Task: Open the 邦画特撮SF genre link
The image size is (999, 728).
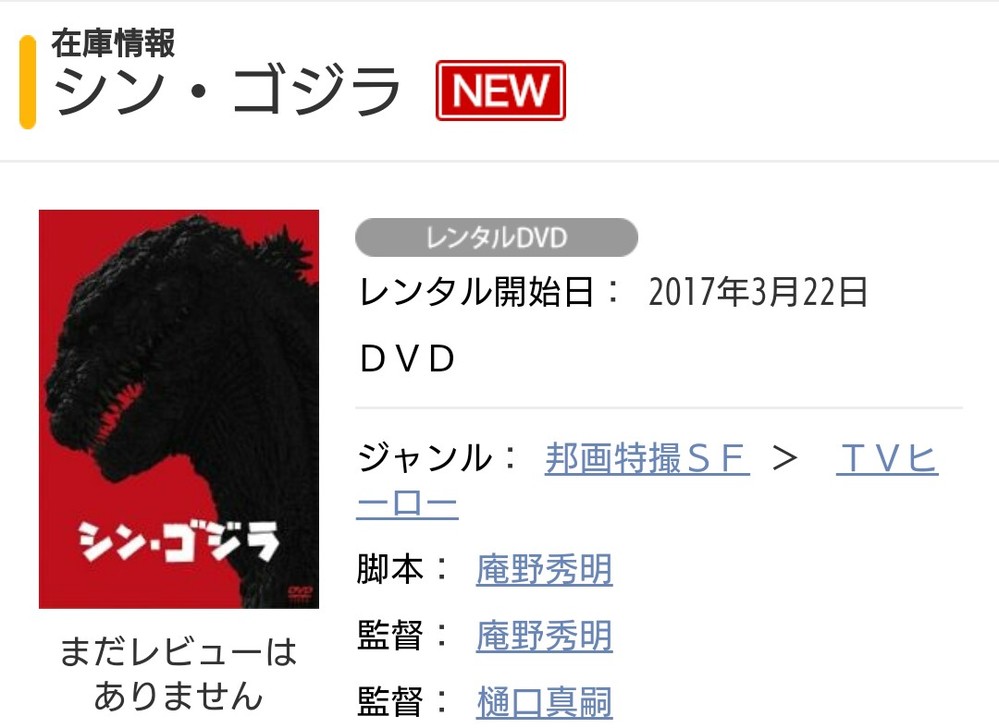Action: (647, 459)
